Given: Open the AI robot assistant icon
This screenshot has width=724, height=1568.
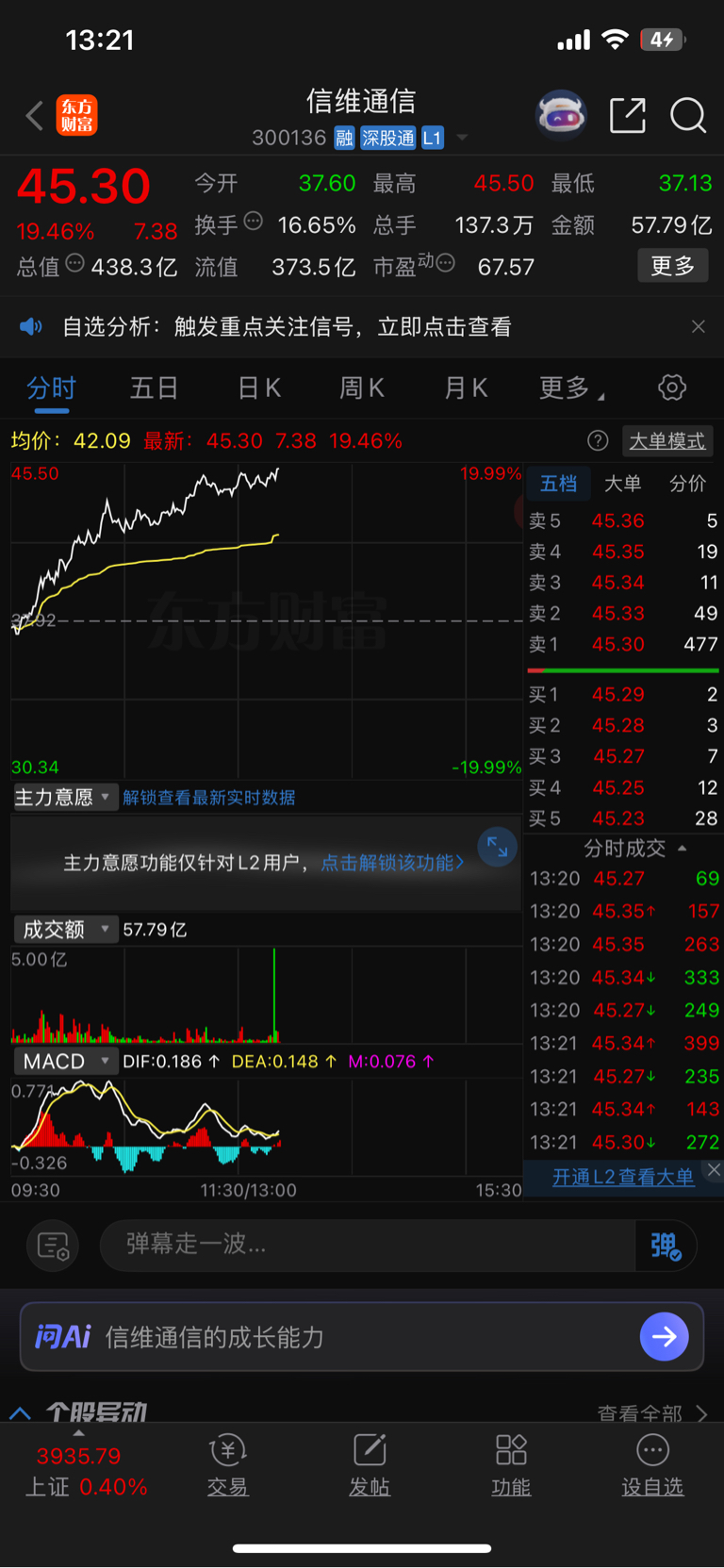Looking at the screenshot, I should [561, 116].
